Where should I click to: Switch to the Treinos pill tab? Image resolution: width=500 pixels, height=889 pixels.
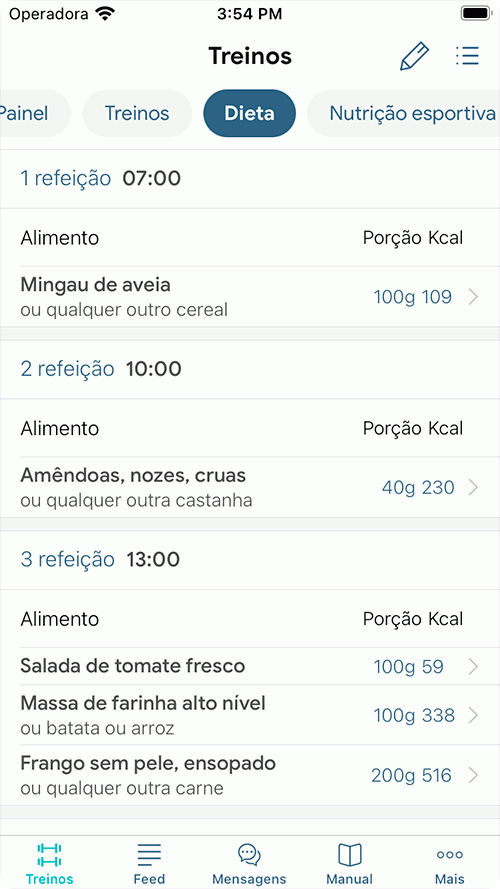(137, 113)
